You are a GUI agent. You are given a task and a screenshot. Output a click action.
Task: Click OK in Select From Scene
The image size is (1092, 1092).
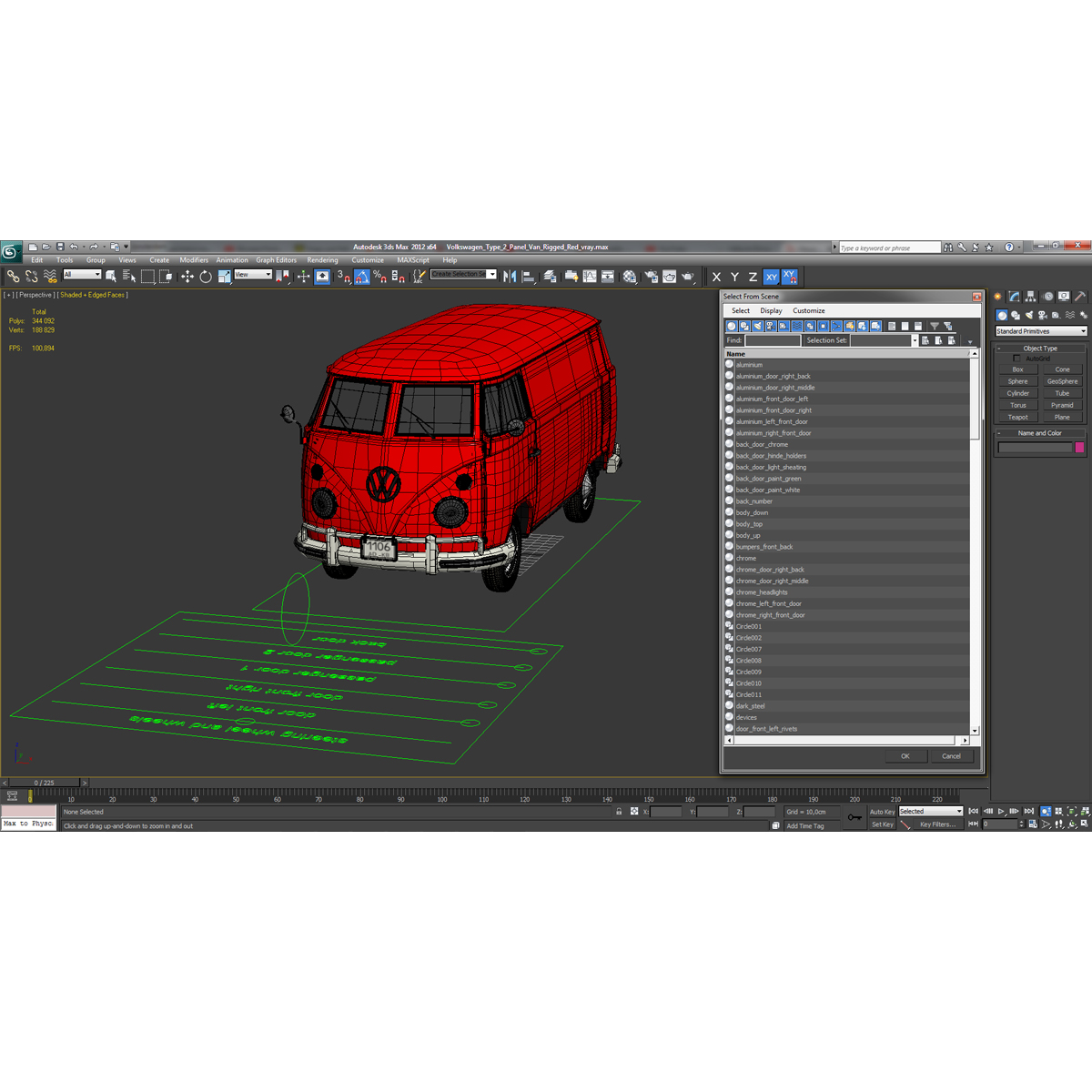tap(905, 756)
